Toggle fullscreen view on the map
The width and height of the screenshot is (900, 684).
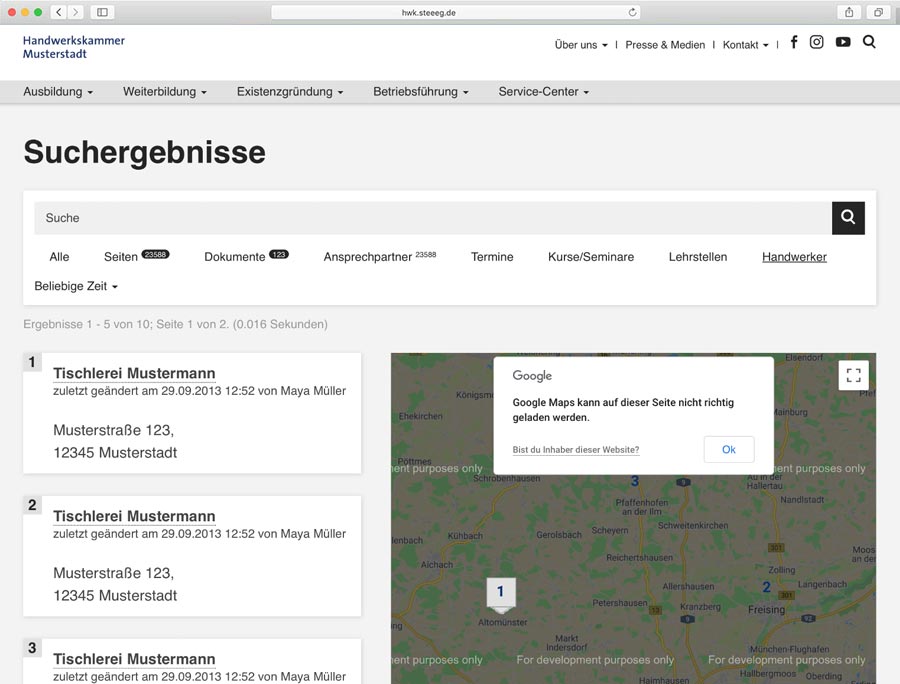tap(853, 375)
